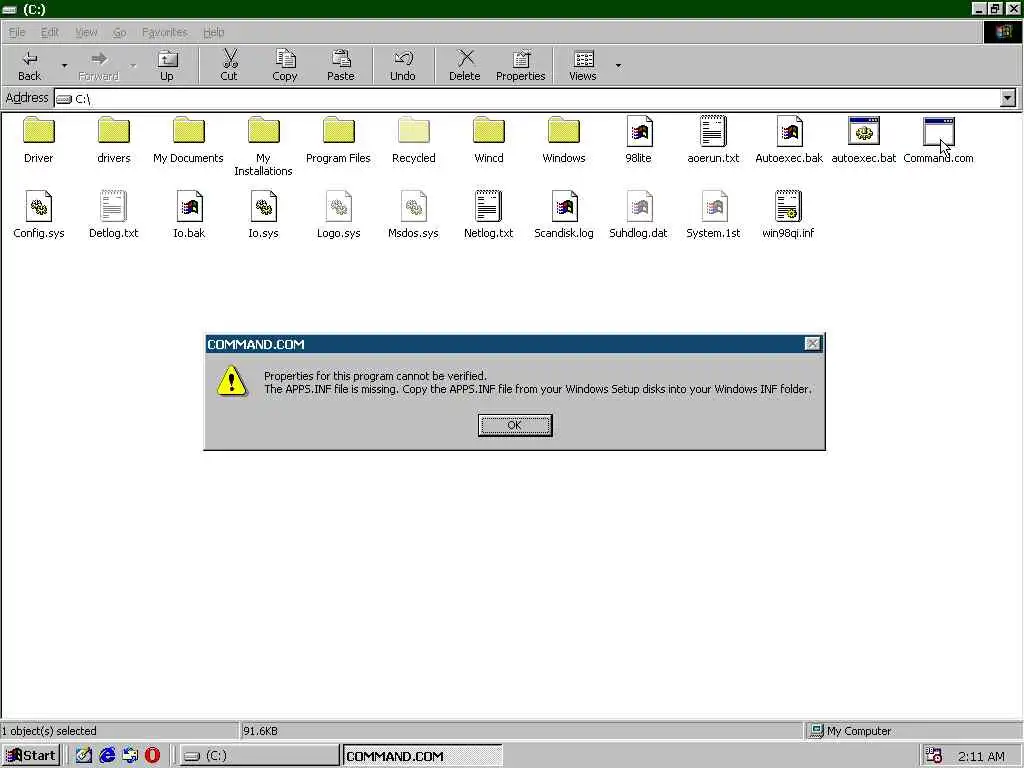Open the Driver folder
This screenshot has height=768, width=1024.
(39, 140)
